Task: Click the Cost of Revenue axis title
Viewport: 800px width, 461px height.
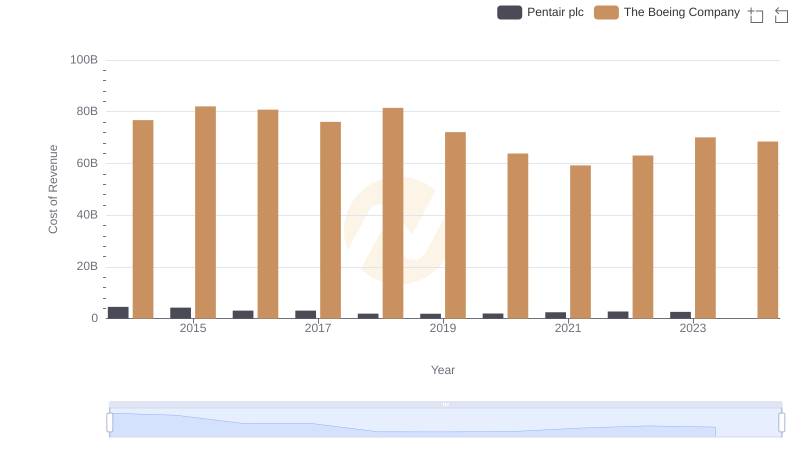Action: tap(53, 189)
